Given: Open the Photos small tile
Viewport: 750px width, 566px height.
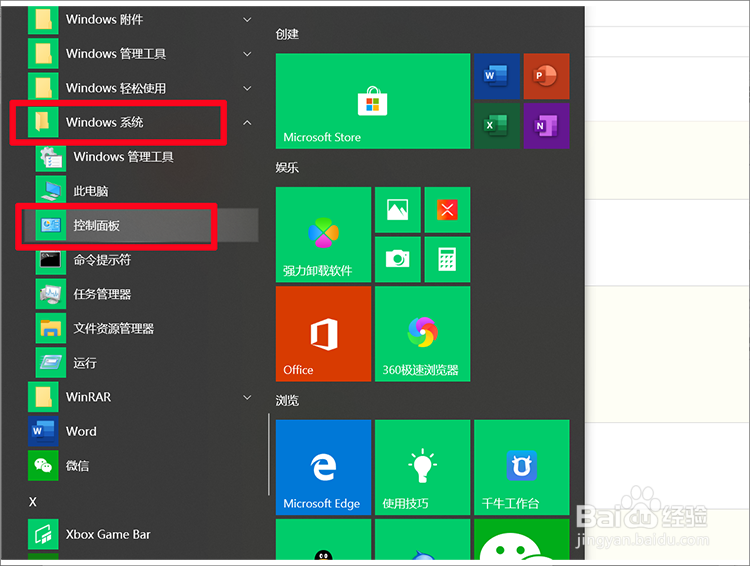Looking at the screenshot, I should point(397,210).
